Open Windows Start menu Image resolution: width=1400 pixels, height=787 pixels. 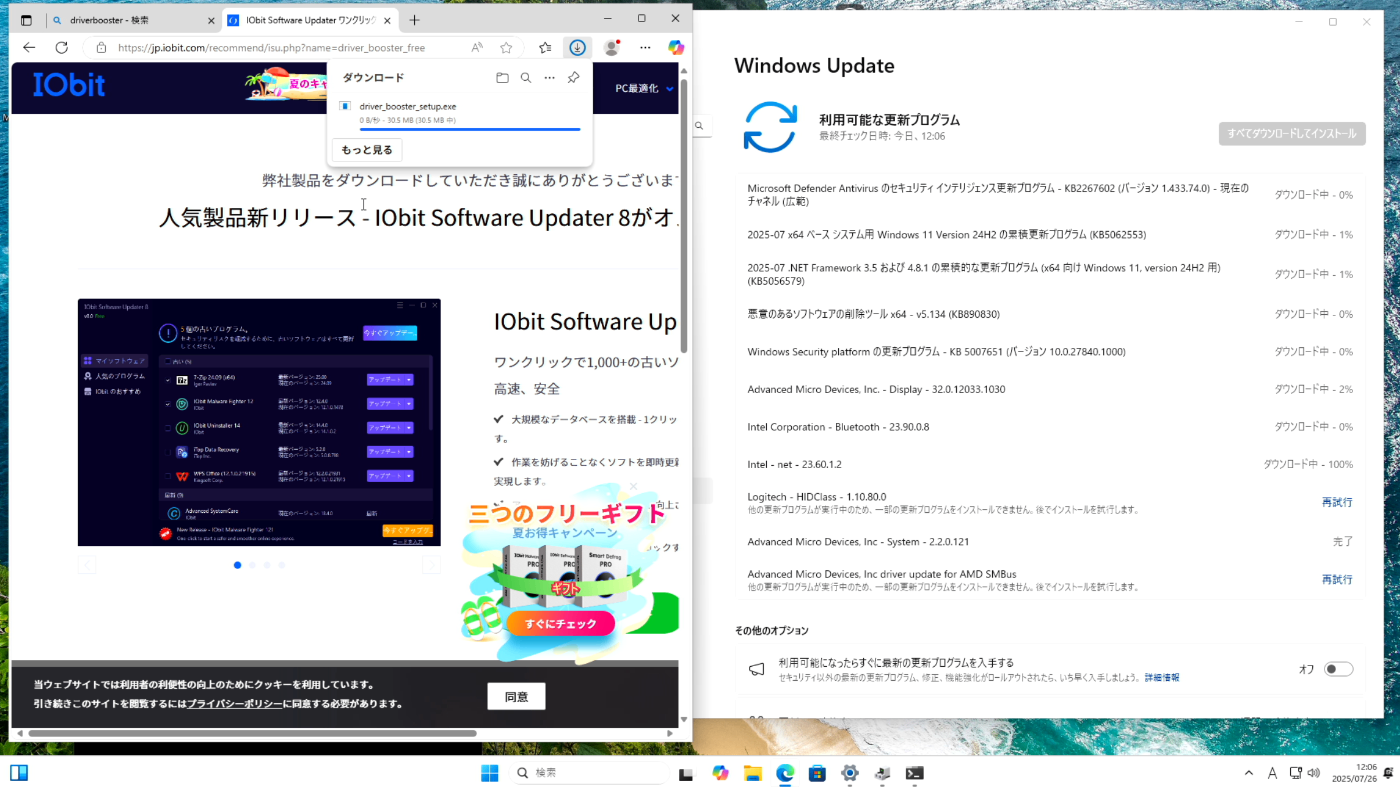click(489, 773)
